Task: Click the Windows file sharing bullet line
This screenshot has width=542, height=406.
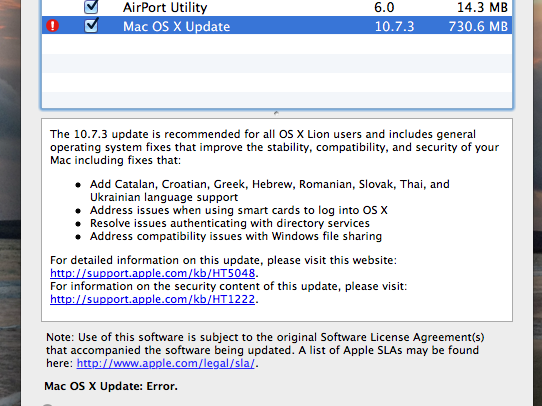Action: click(x=236, y=237)
